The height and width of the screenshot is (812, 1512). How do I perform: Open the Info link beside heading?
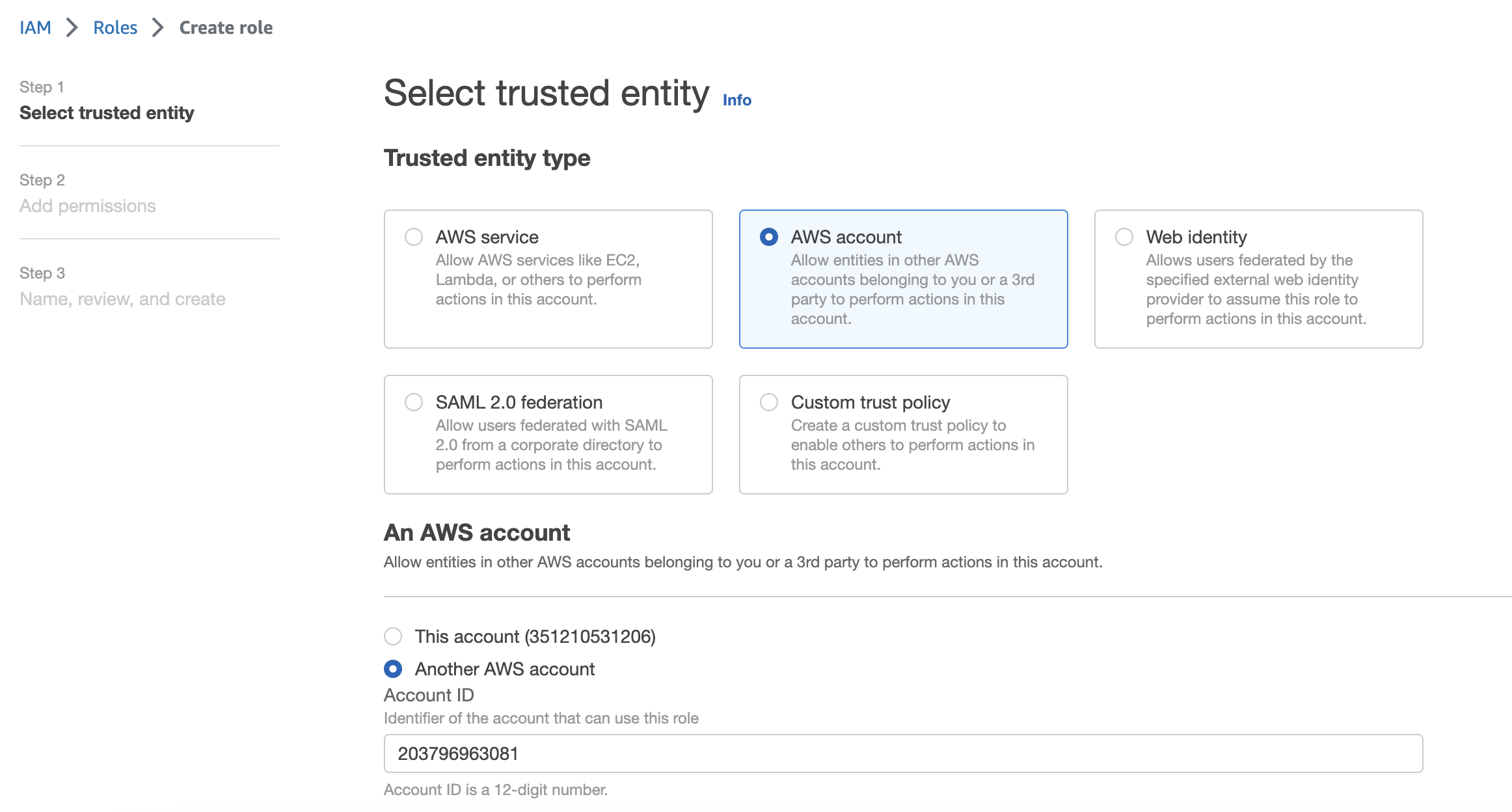click(x=737, y=100)
